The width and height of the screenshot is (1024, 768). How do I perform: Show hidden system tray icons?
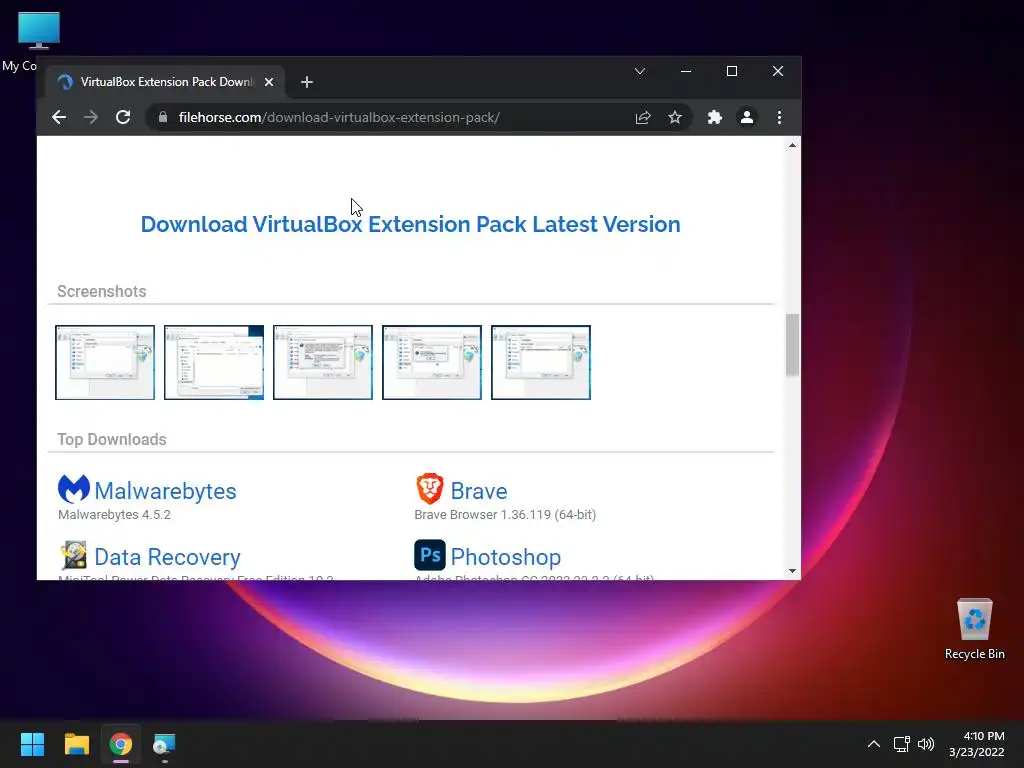[x=873, y=744]
